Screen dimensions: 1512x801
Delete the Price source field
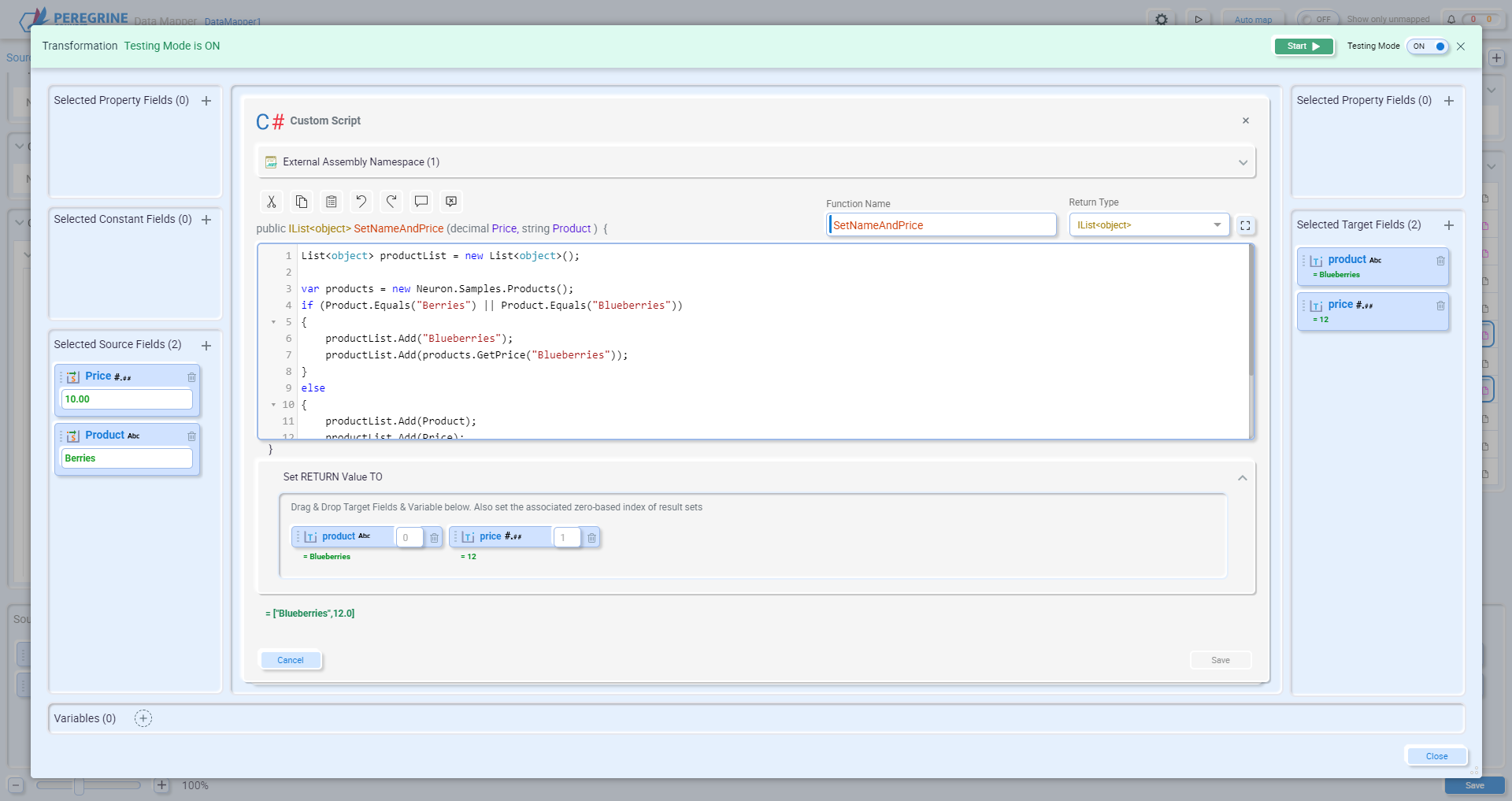coord(191,377)
